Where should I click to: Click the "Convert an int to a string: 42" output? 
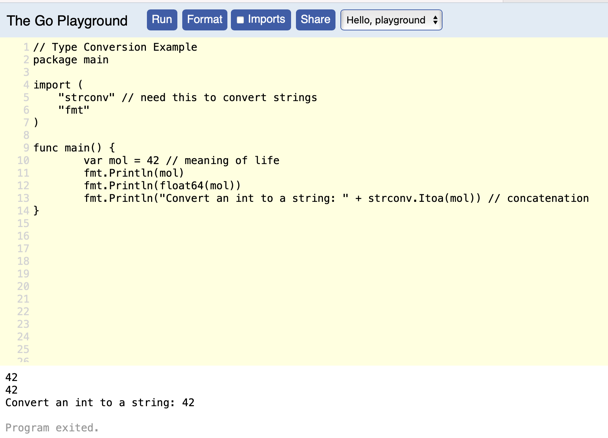[x=100, y=403]
